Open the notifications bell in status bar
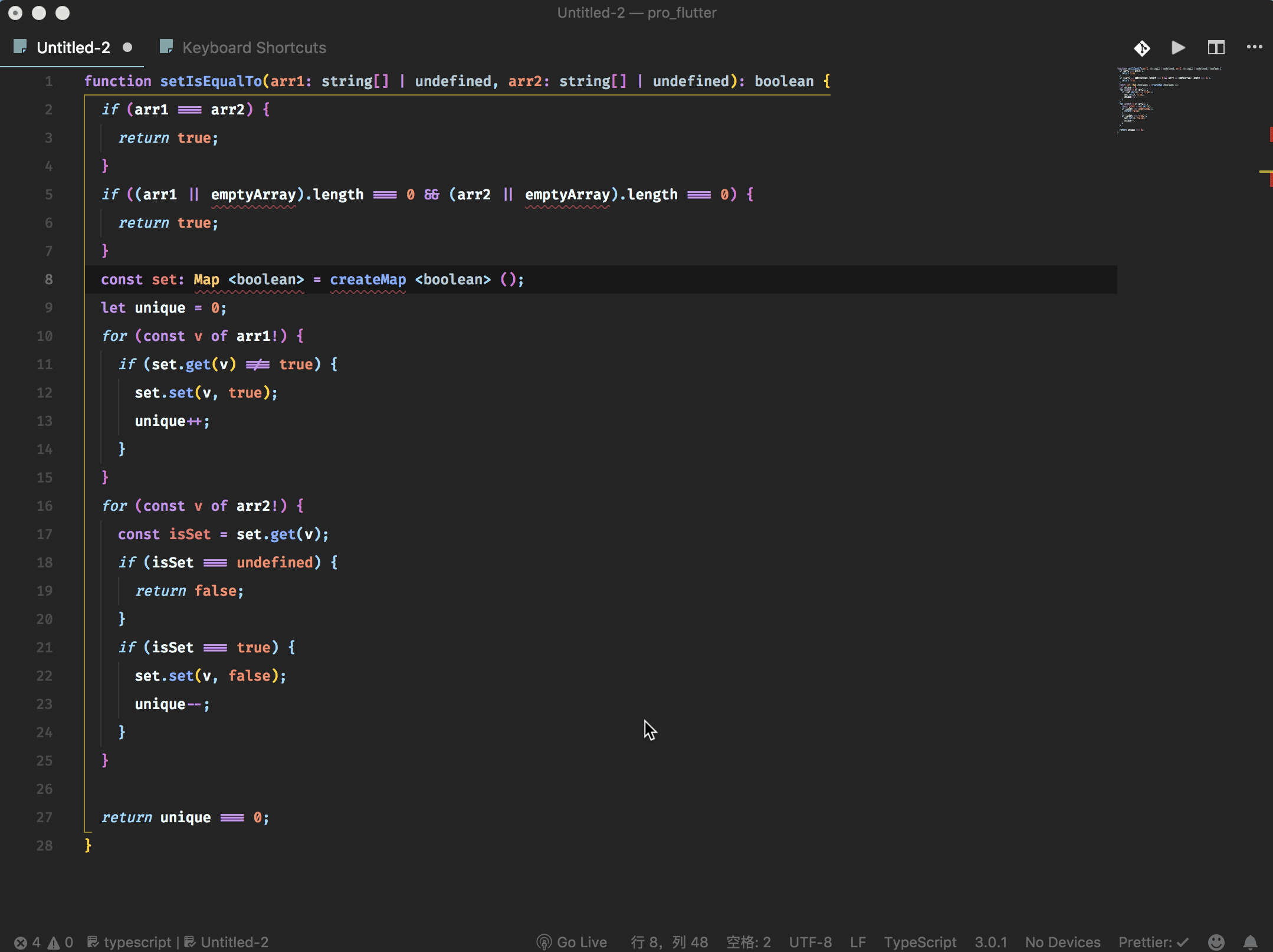The width and height of the screenshot is (1273, 952). (x=1249, y=942)
